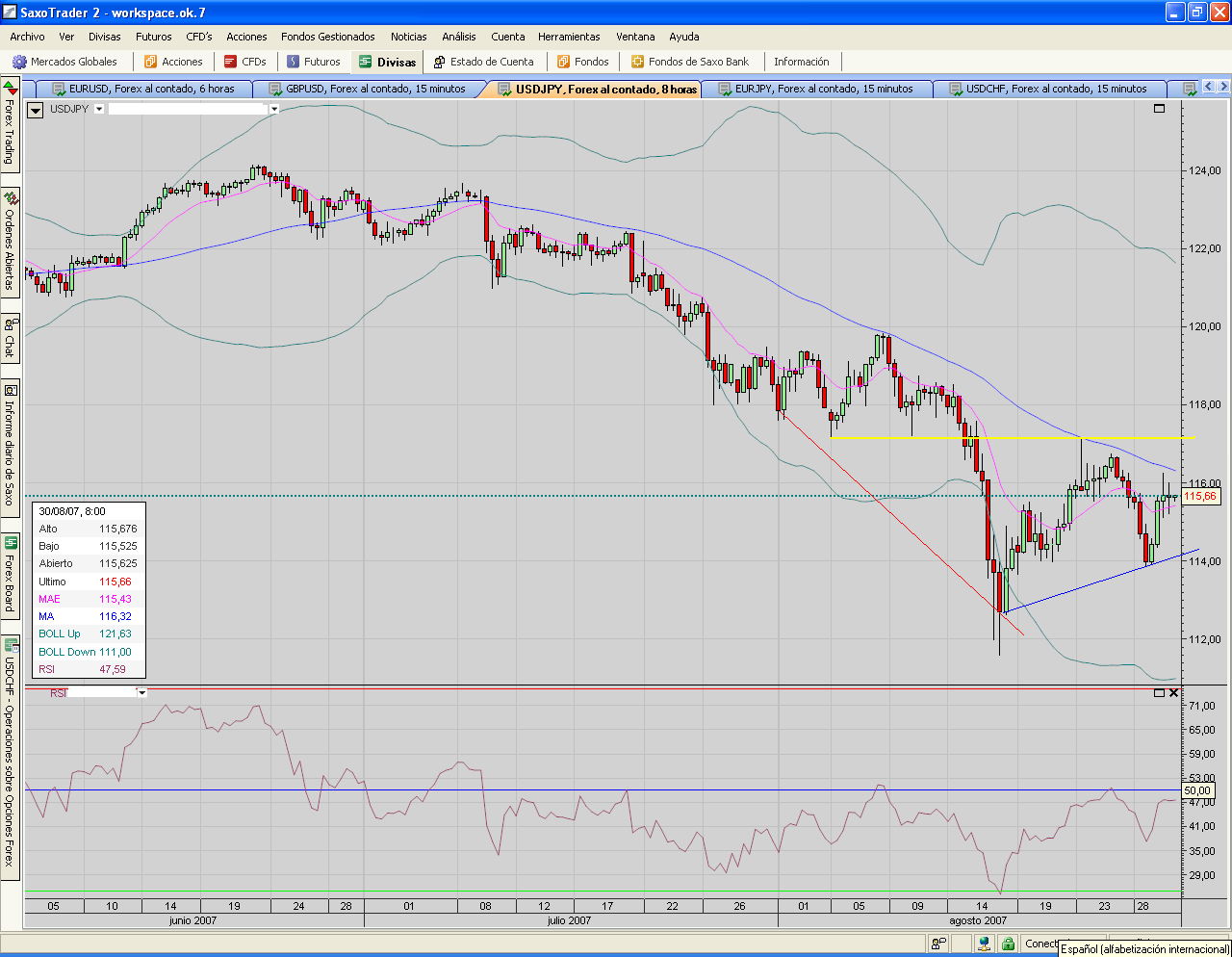Click the Acciones toolbar icon
Screen dimensions: 1232x957
(150, 62)
